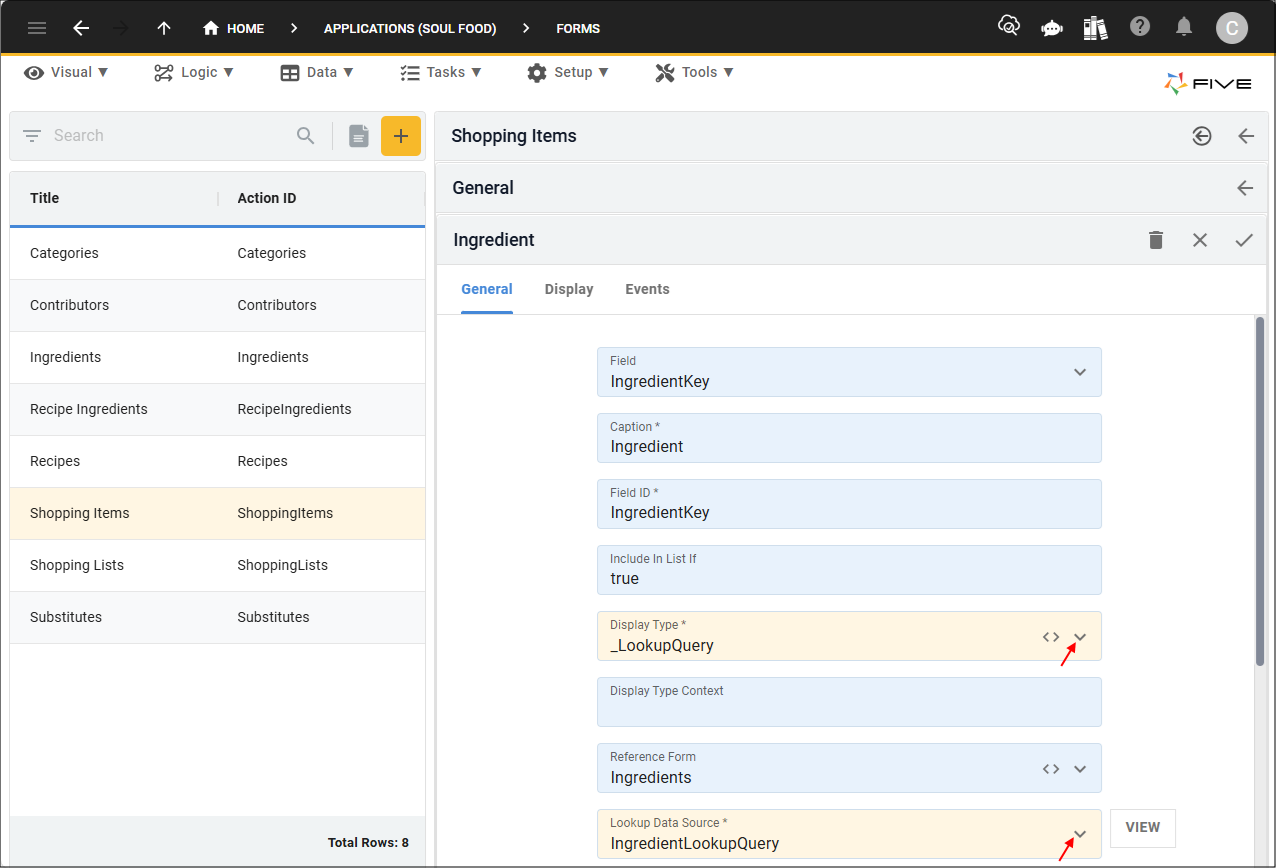Edit the Caption field
The width and height of the screenshot is (1276, 868).
tap(849, 438)
